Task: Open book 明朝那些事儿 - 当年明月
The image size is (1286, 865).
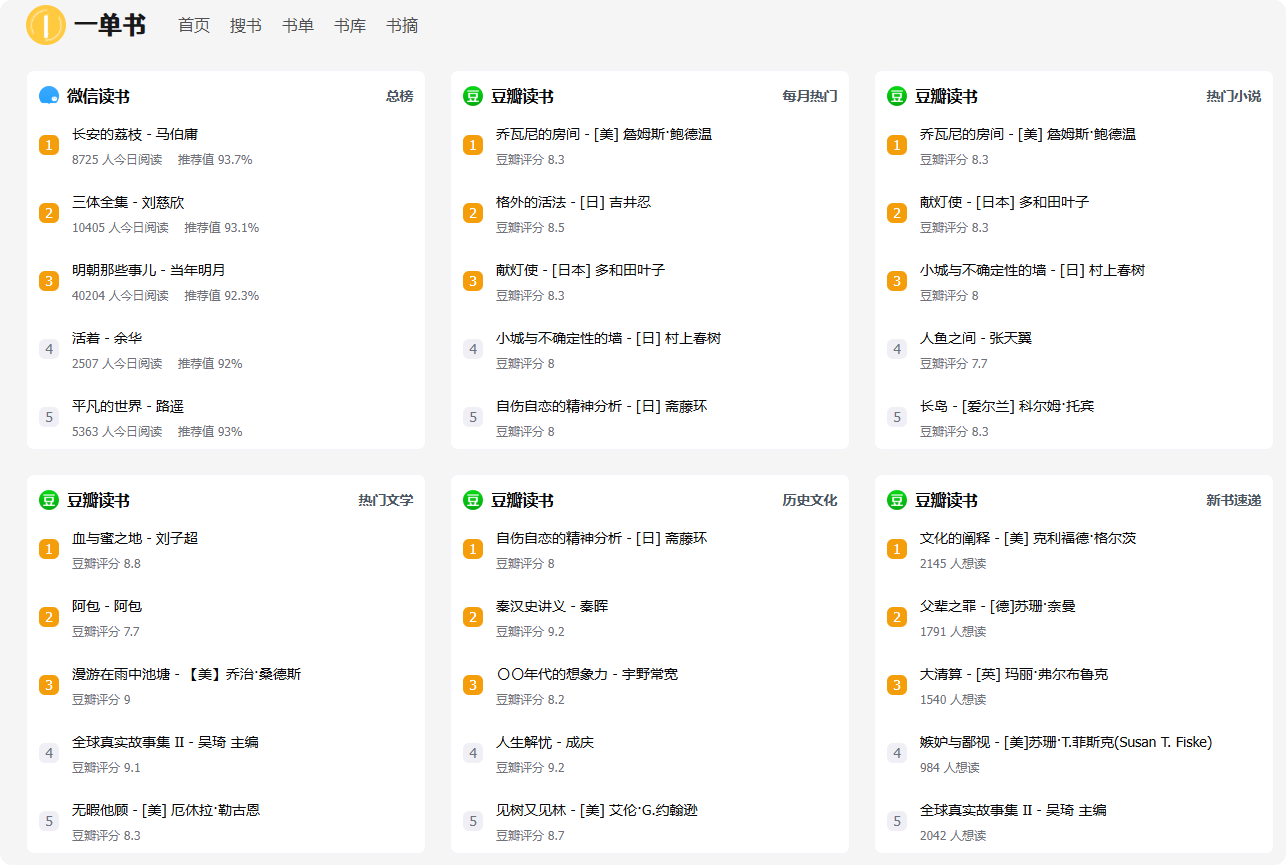Action: click(149, 270)
